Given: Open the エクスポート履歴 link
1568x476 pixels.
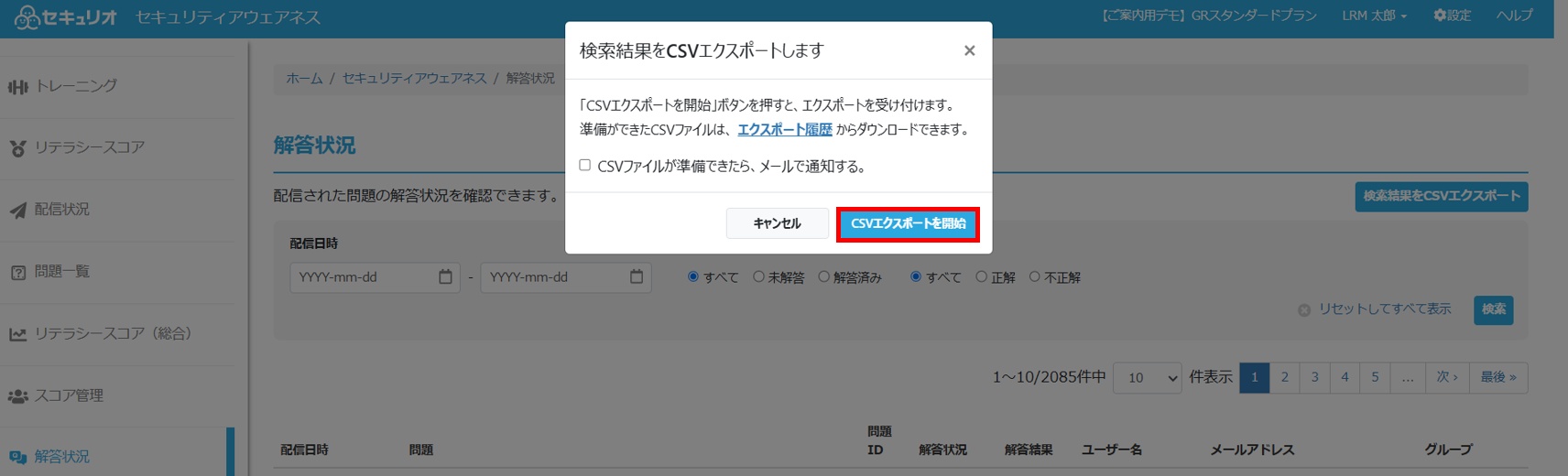Looking at the screenshot, I should point(785,129).
